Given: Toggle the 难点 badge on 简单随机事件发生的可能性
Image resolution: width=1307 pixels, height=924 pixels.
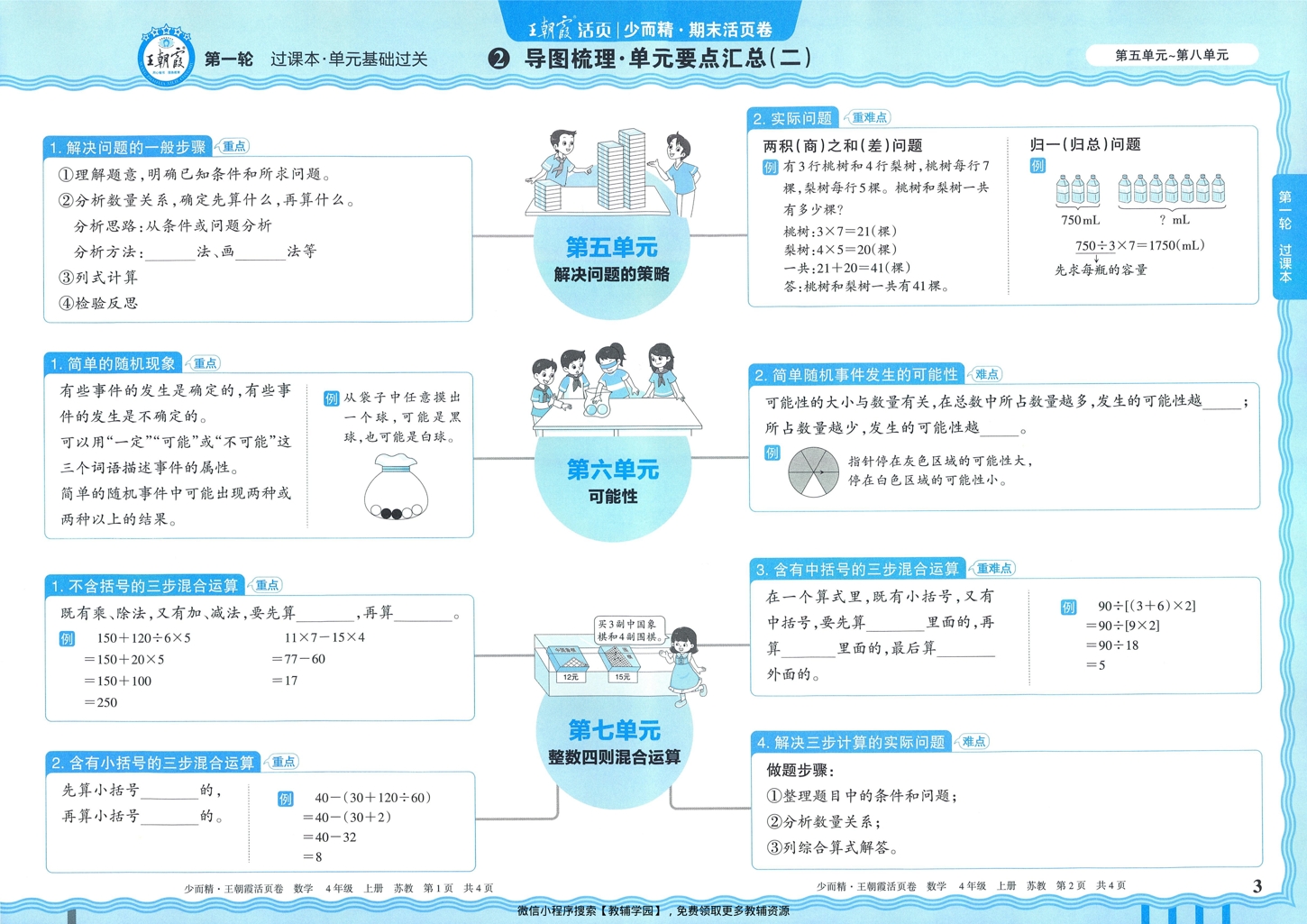Looking at the screenshot, I should click(x=983, y=375).
